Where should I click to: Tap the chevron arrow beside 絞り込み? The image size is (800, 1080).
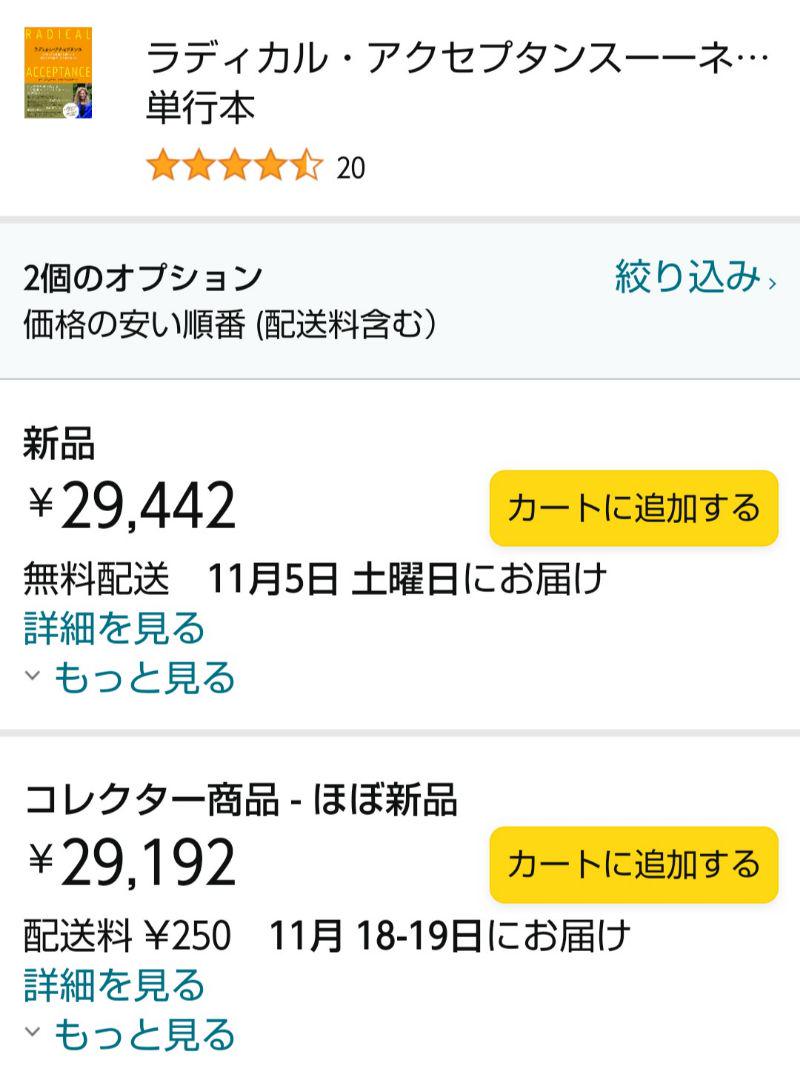(x=772, y=282)
